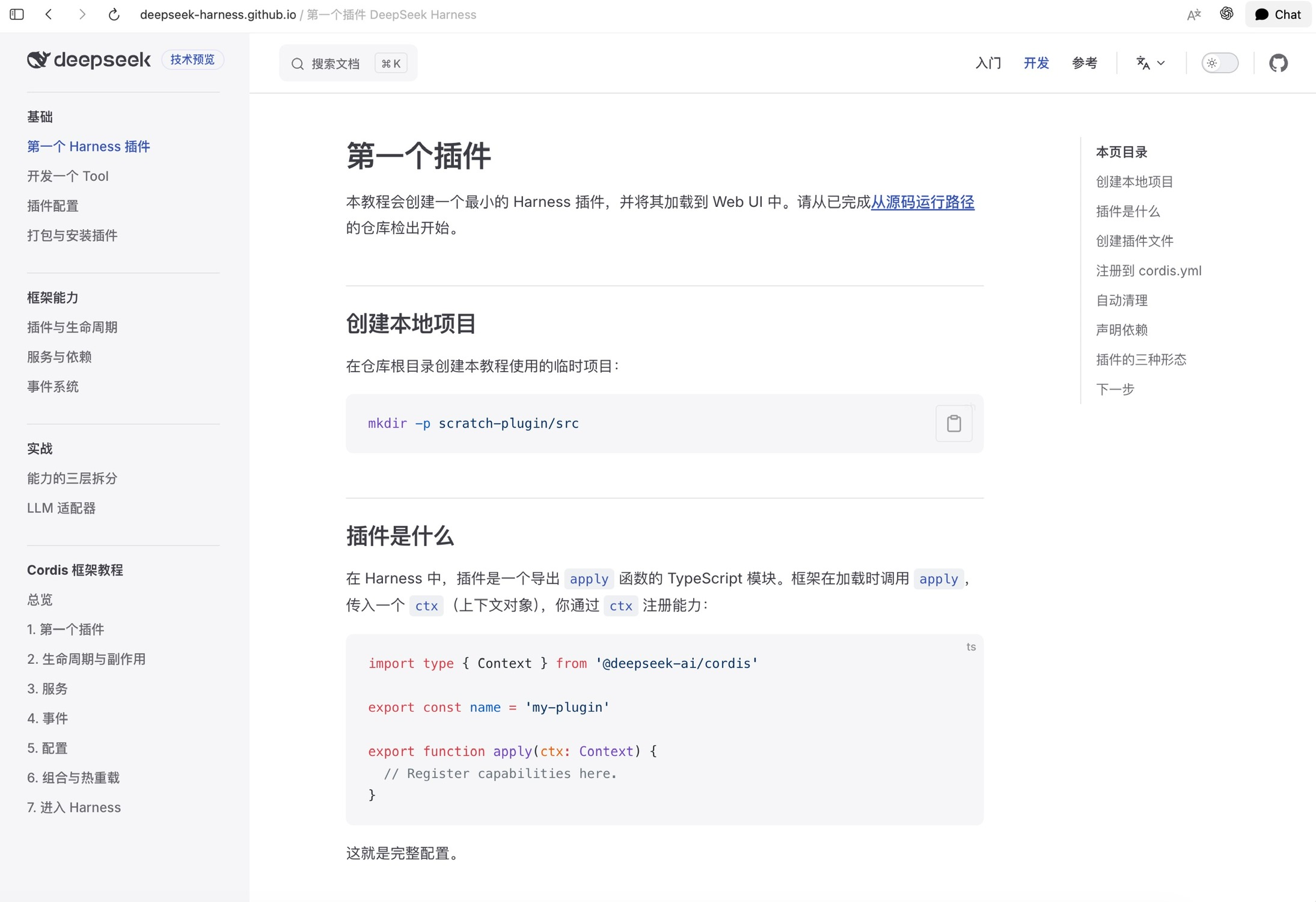Click the 第一个插件 page title
The width and height of the screenshot is (1316, 902).
418,156
